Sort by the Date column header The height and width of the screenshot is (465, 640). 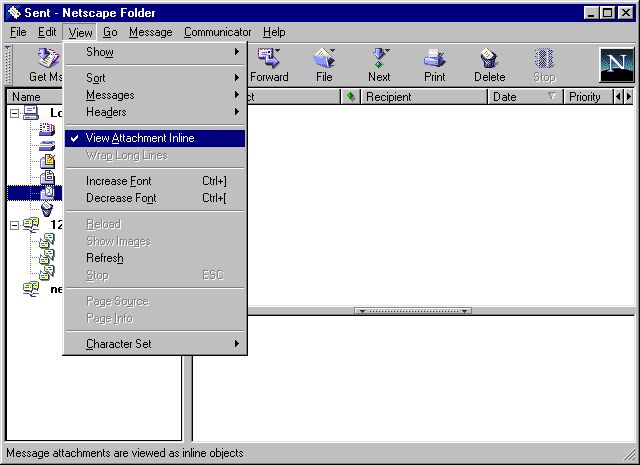525,97
